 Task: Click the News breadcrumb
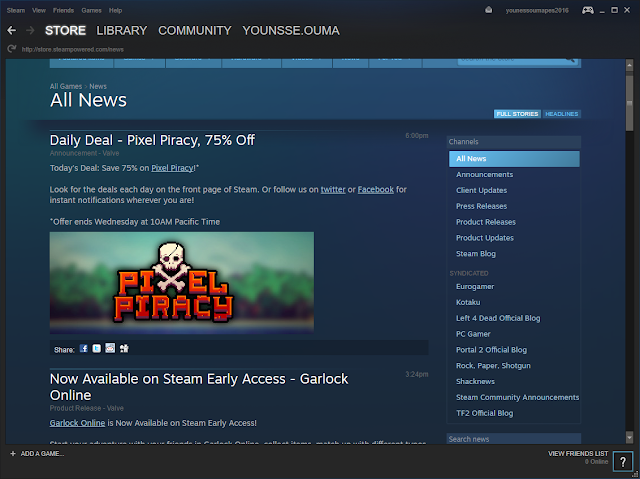98,86
